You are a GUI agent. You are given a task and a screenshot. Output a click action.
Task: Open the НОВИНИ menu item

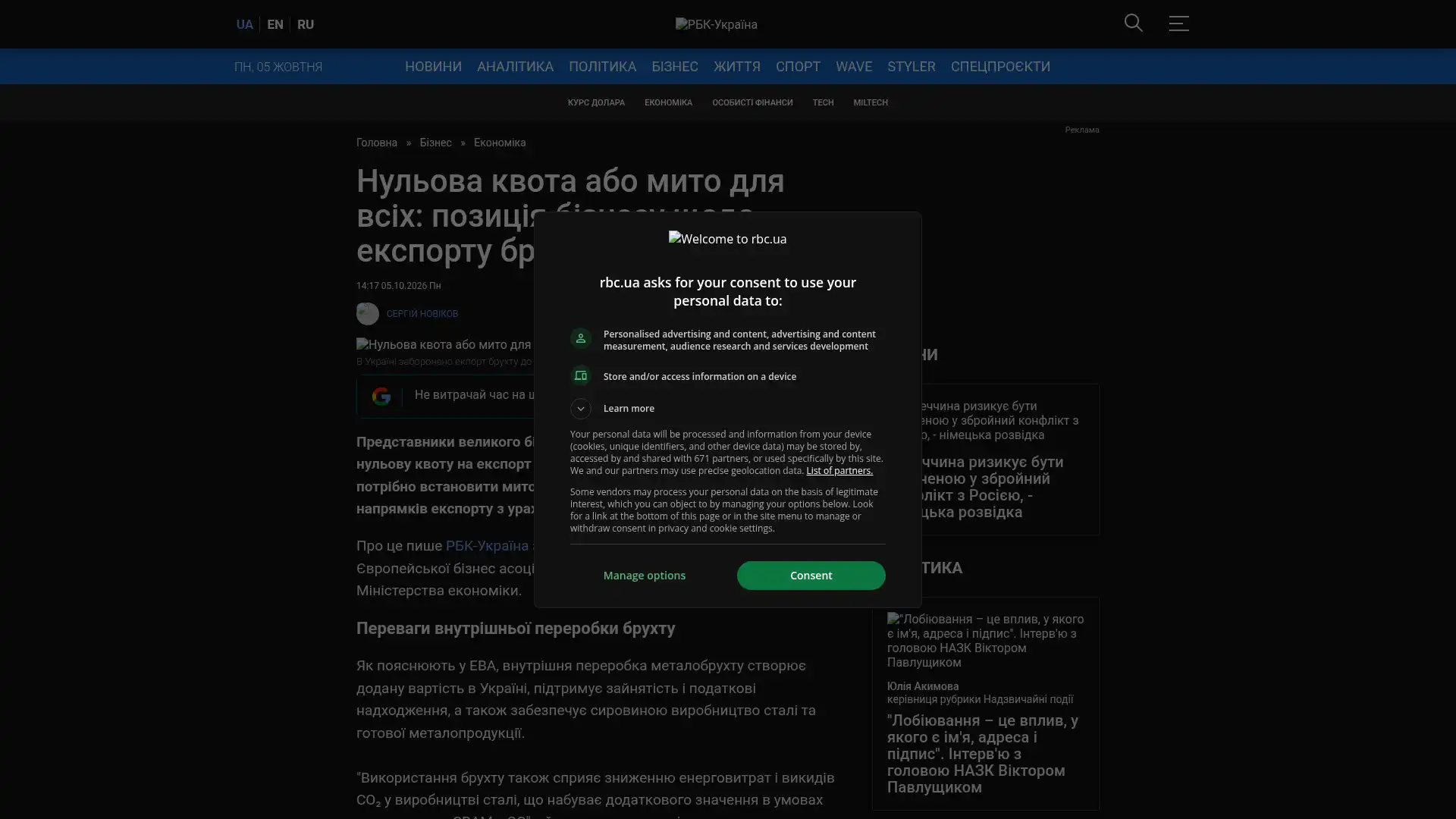(433, 67)
